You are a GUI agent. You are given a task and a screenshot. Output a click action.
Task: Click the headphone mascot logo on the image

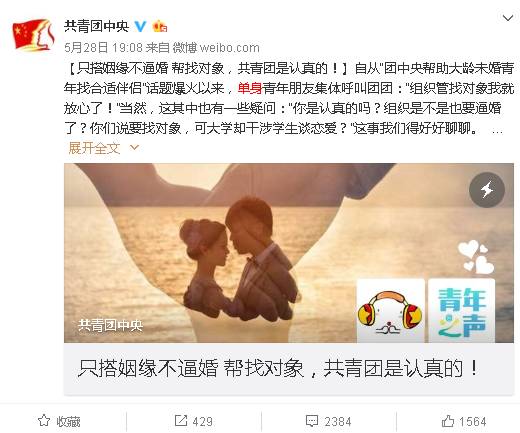point(390,311)
